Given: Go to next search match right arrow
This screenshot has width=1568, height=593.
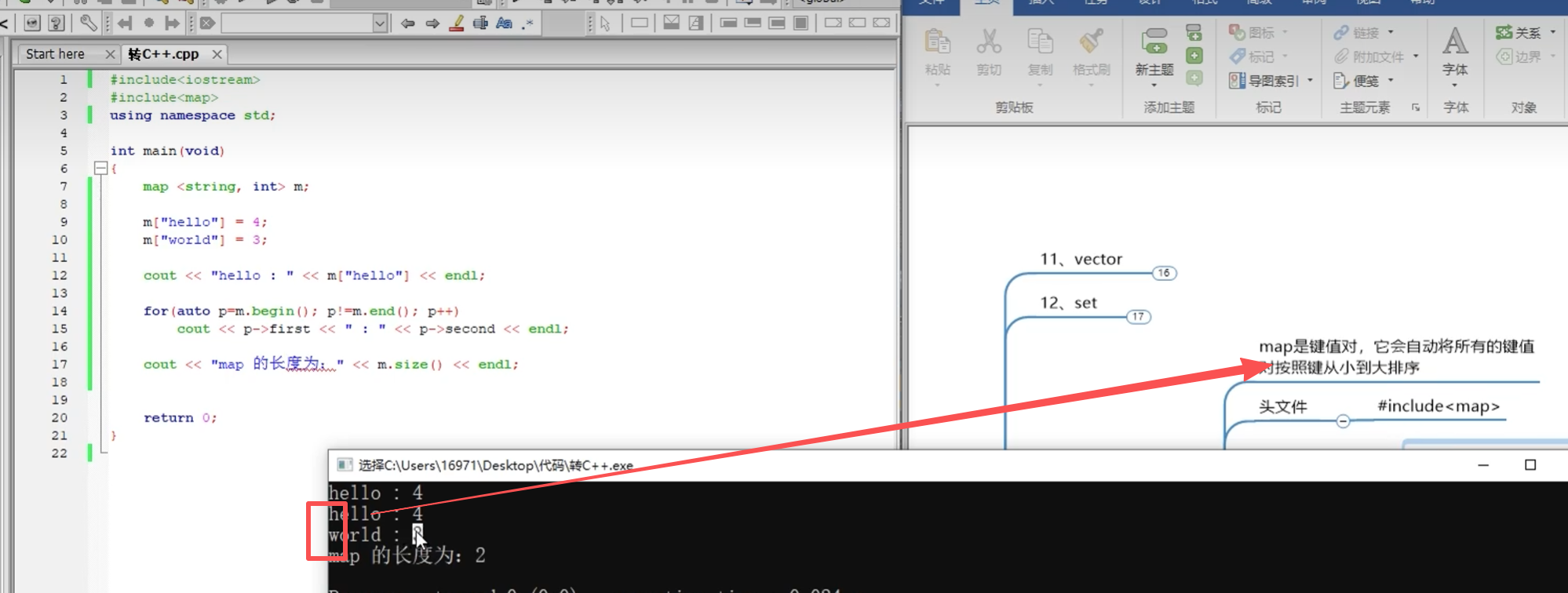Looking at the screenshot, I should (432, 23).
